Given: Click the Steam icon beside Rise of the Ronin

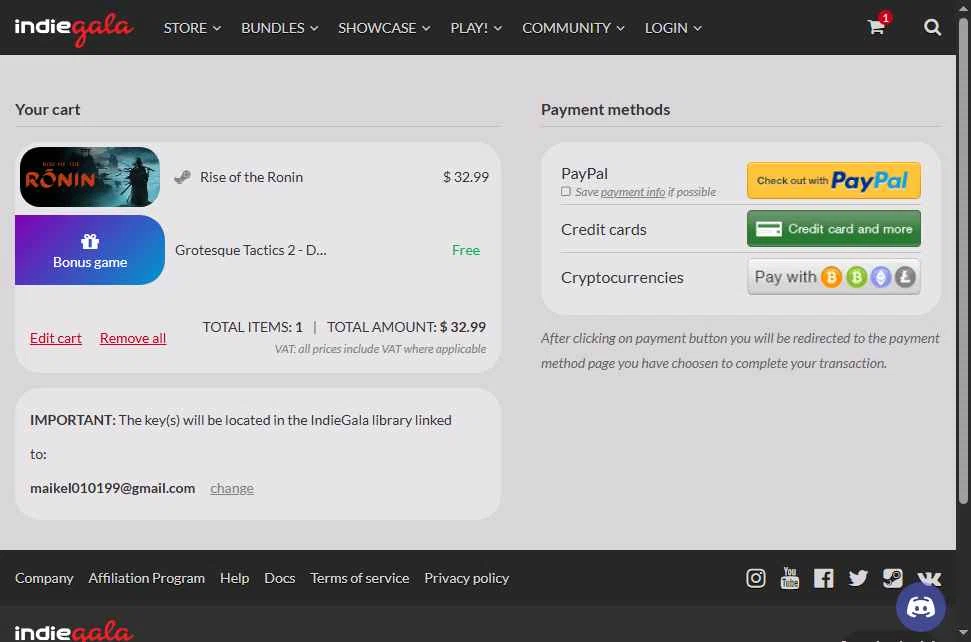Looking at the screenshot, I should pos(182,177).
